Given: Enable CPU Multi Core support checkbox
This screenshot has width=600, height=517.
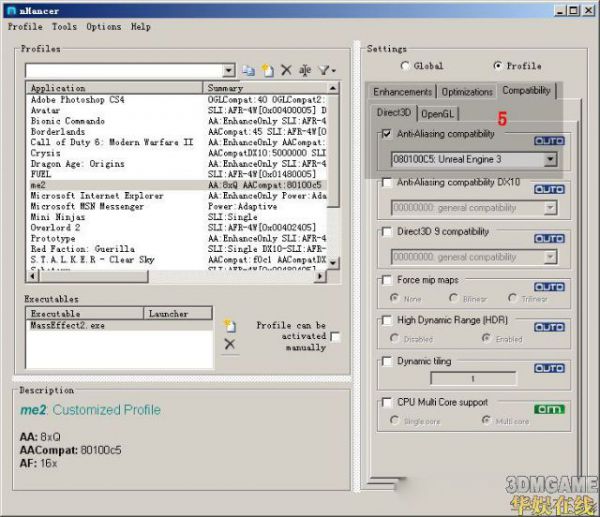Looking at the screenshot, I should click(x=387, y=402).
